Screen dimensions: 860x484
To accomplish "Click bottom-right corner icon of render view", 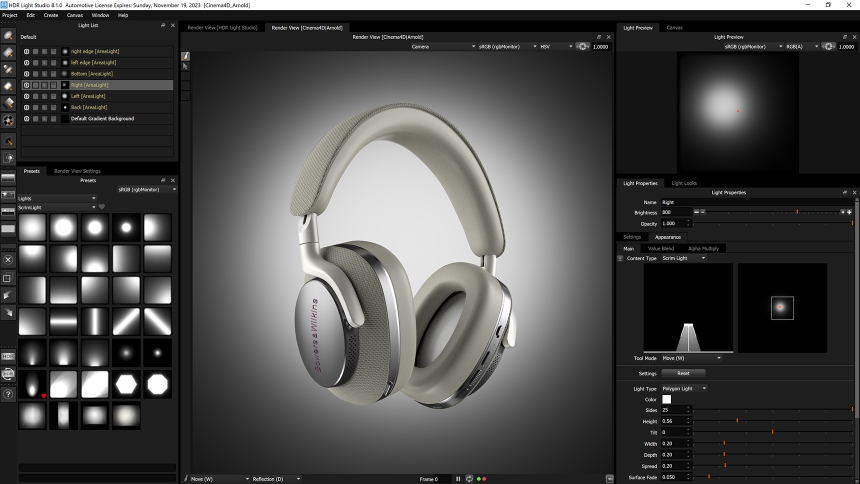I will tap(609, 479).
